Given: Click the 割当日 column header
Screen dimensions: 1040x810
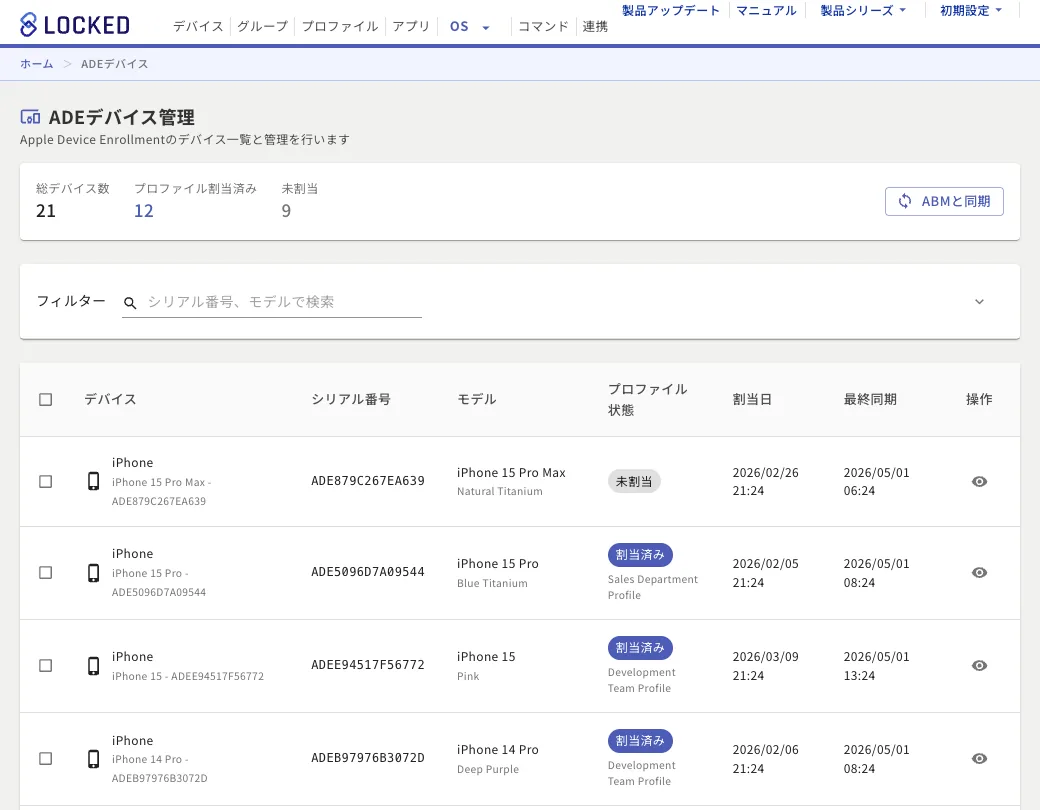Looking at the screenshot, I should pos(752,399).
